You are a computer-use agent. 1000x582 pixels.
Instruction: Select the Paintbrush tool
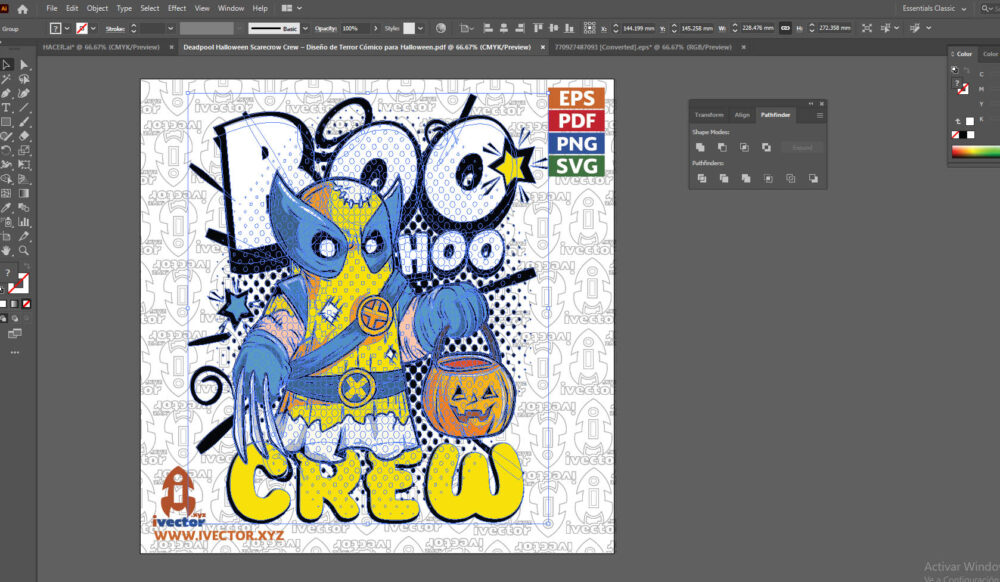tap(24, 122)
